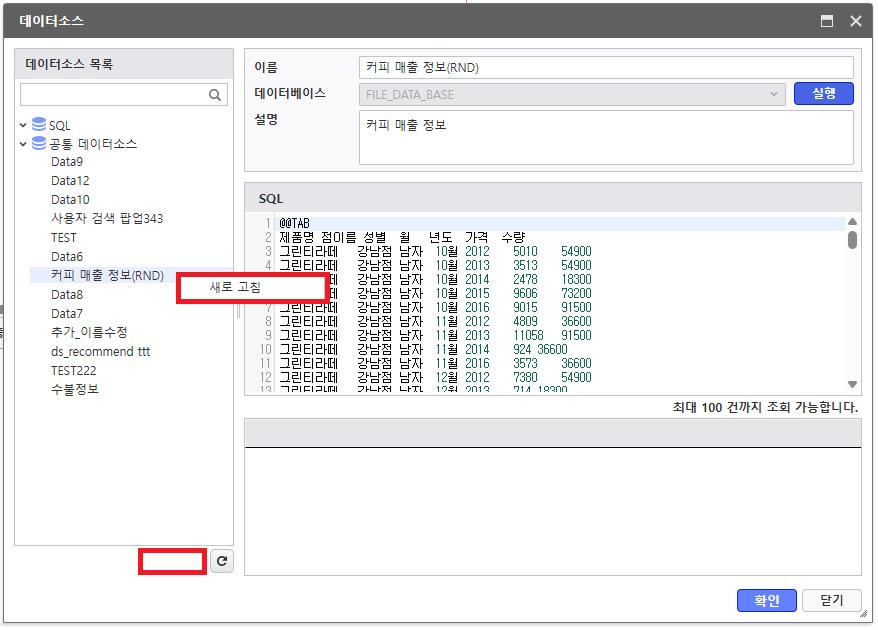878x630 pixels.
Task: Click the 닫기 button
Action: (x=832, y=601)
